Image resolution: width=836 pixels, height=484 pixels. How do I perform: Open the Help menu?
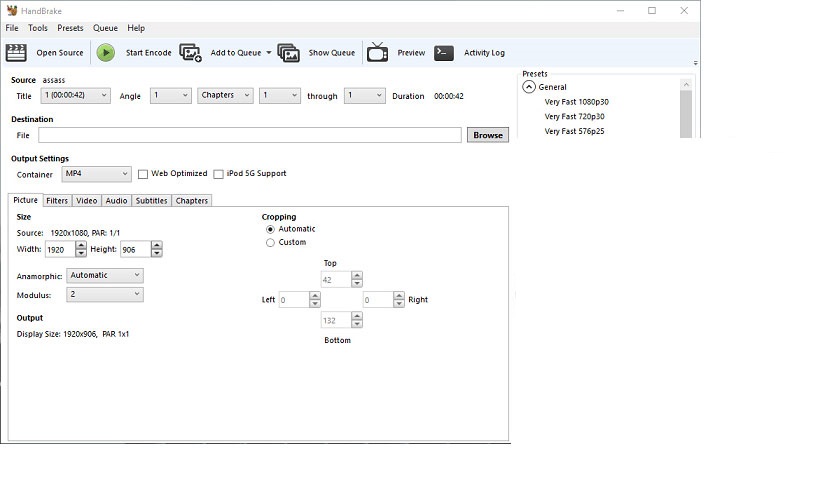tap(136, 28)
